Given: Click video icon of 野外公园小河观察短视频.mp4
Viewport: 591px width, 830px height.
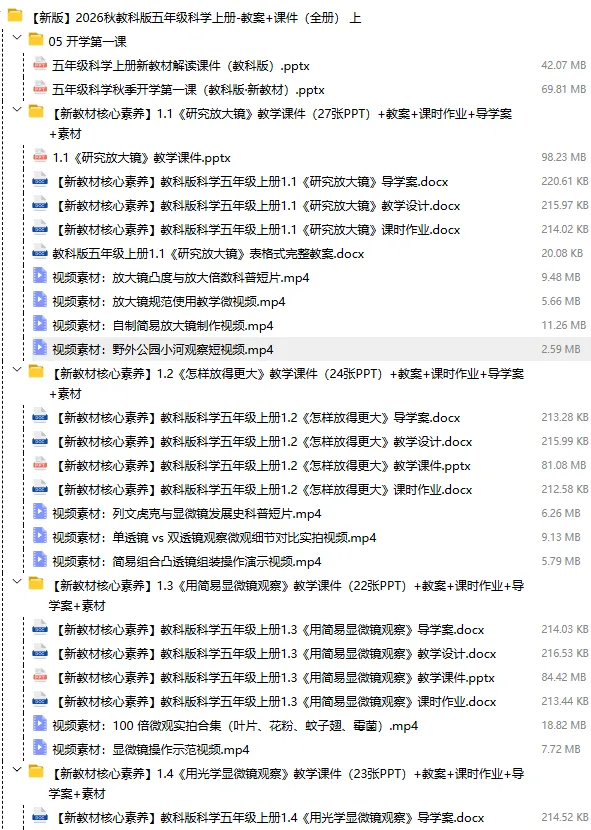Looking at the screenshot, I should 40,348.
